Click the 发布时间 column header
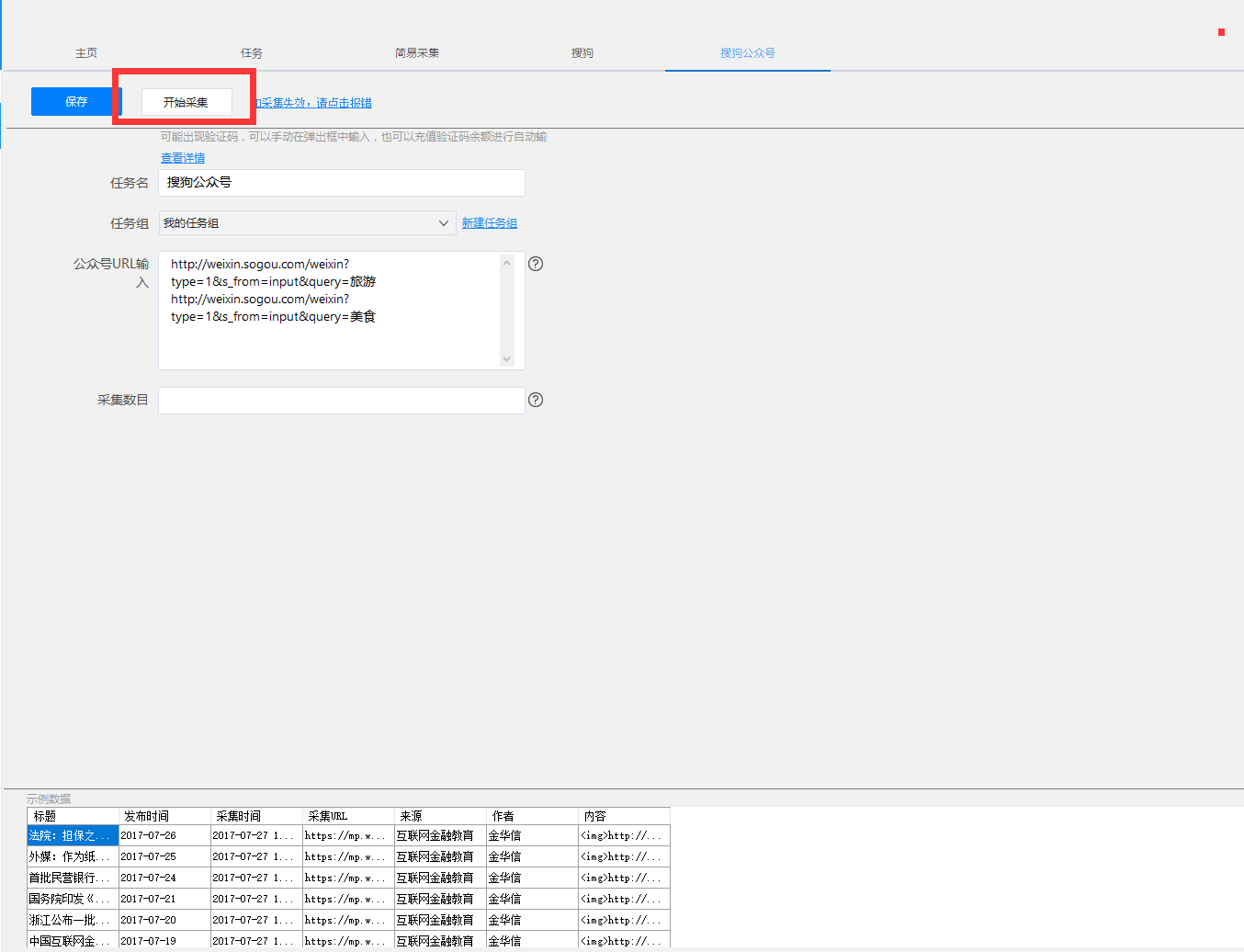 [165, 816]
